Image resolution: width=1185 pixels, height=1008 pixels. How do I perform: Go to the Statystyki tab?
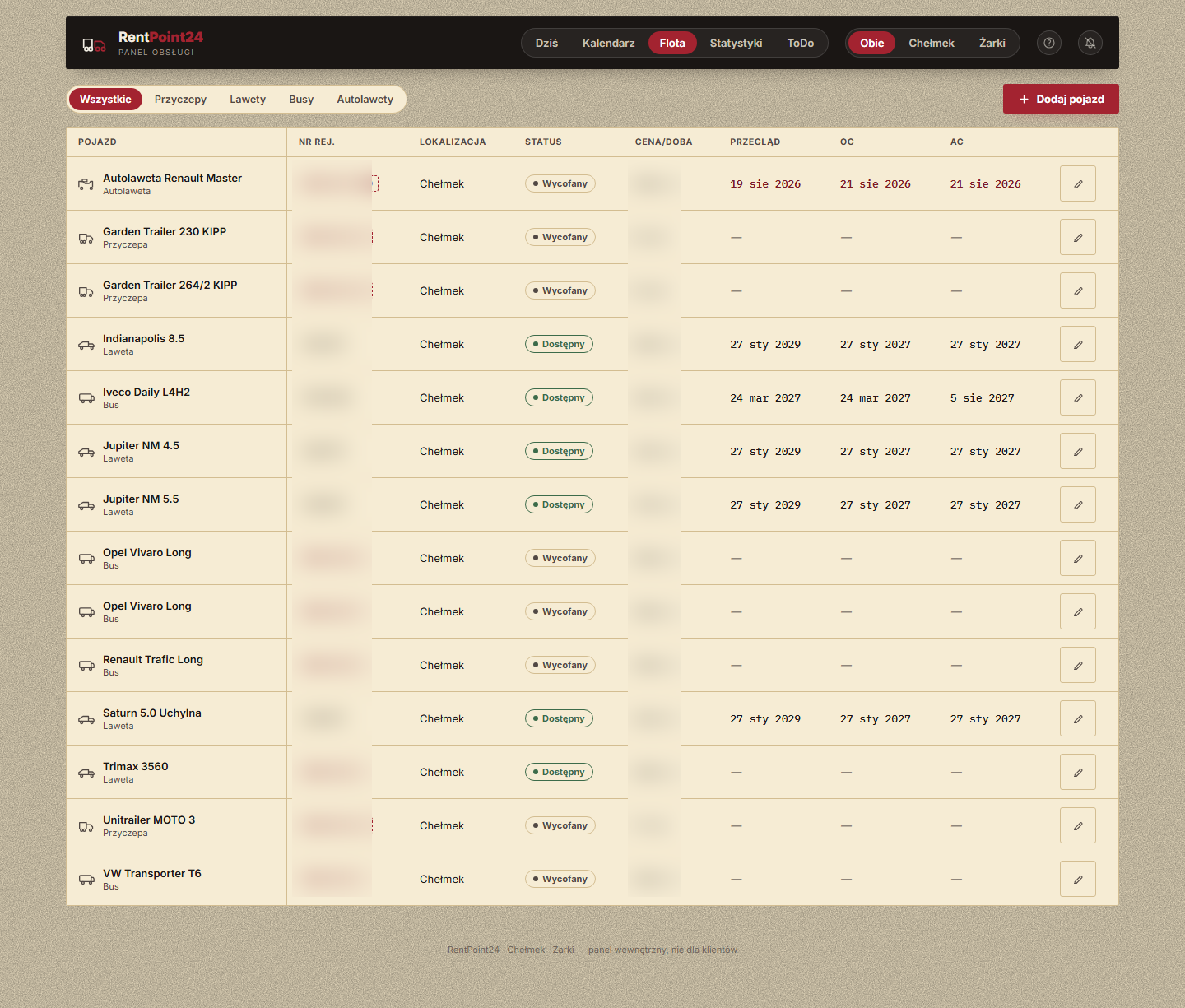737,43
